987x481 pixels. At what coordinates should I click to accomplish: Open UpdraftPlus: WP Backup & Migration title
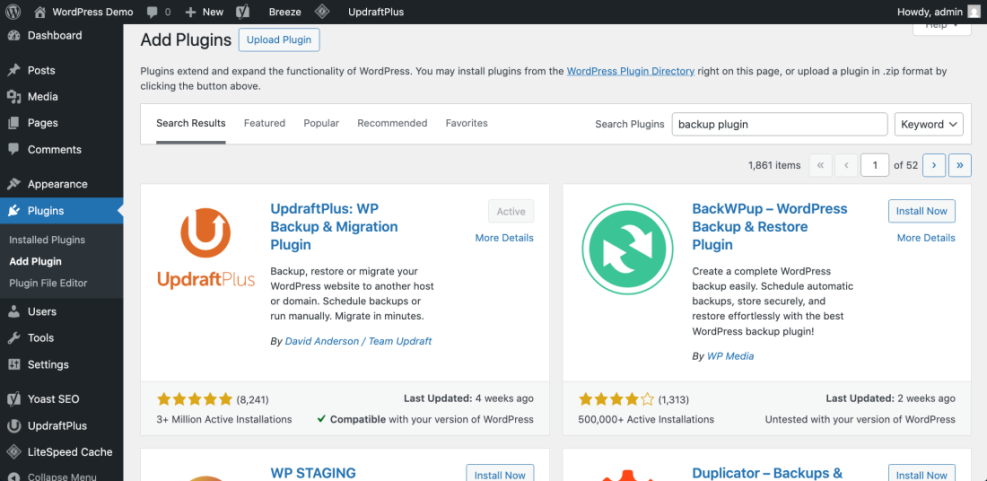[334, 226]
